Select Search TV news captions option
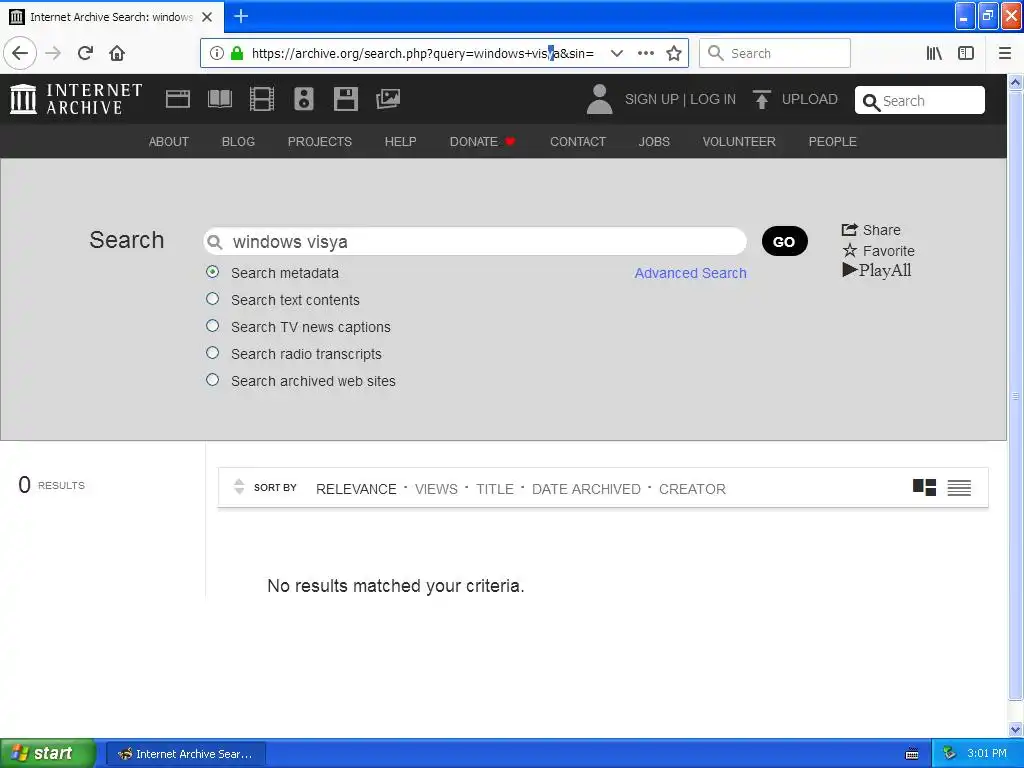The height and width of the screenshot is (768, 1024). [x=212, y=325]
